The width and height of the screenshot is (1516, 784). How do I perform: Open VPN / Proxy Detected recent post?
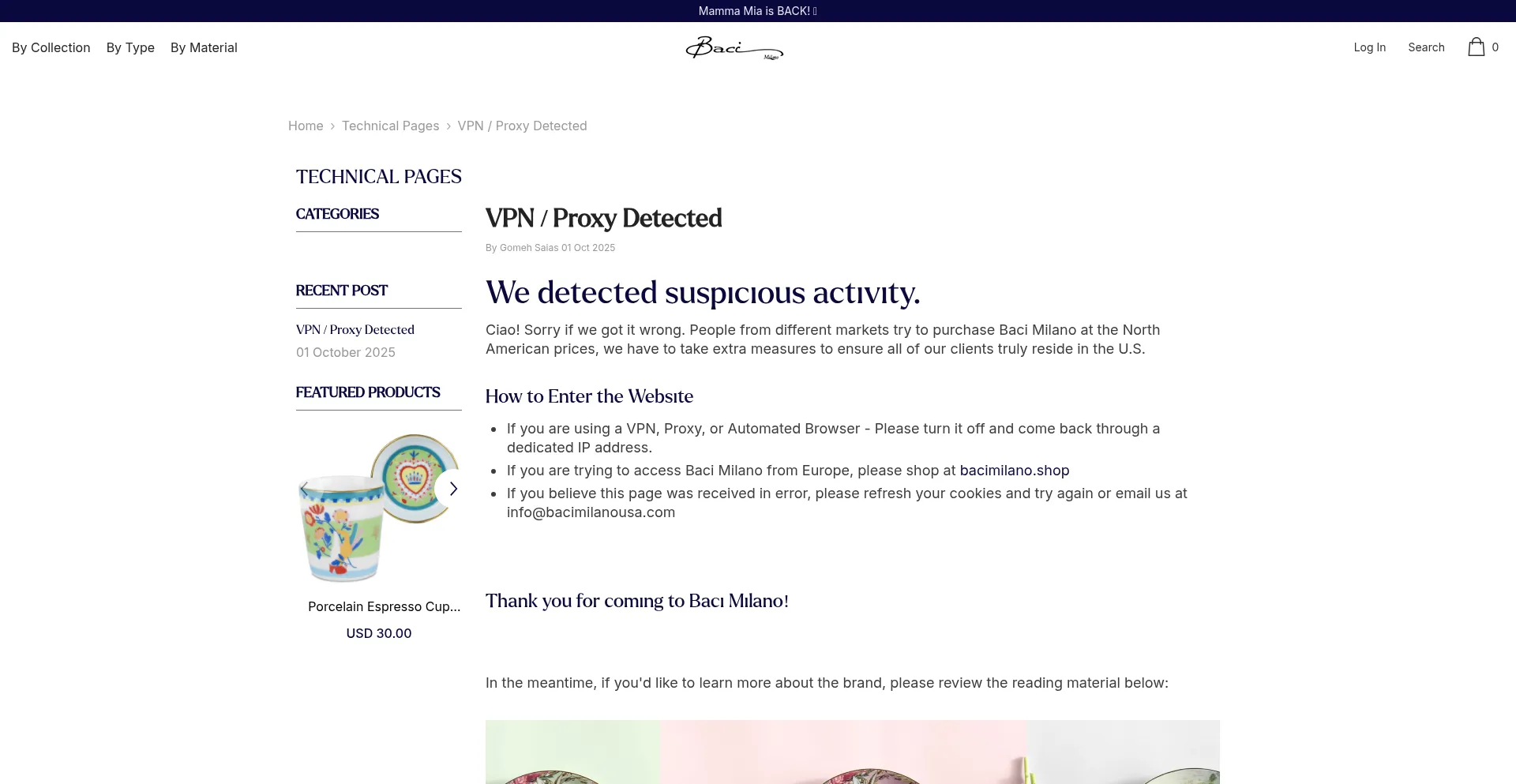[355, 329]
